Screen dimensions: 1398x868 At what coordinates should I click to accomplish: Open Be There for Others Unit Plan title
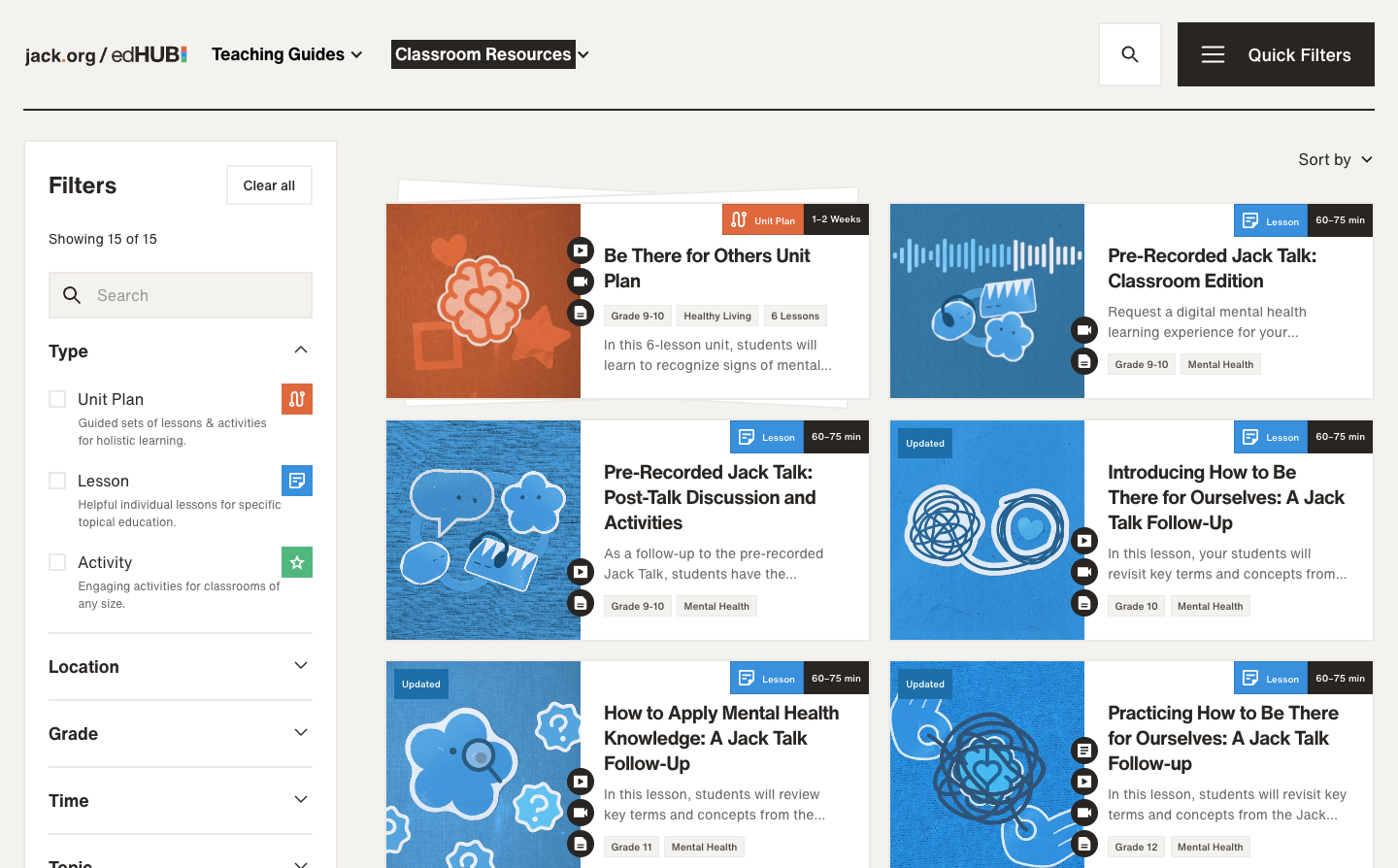point(707,268)
